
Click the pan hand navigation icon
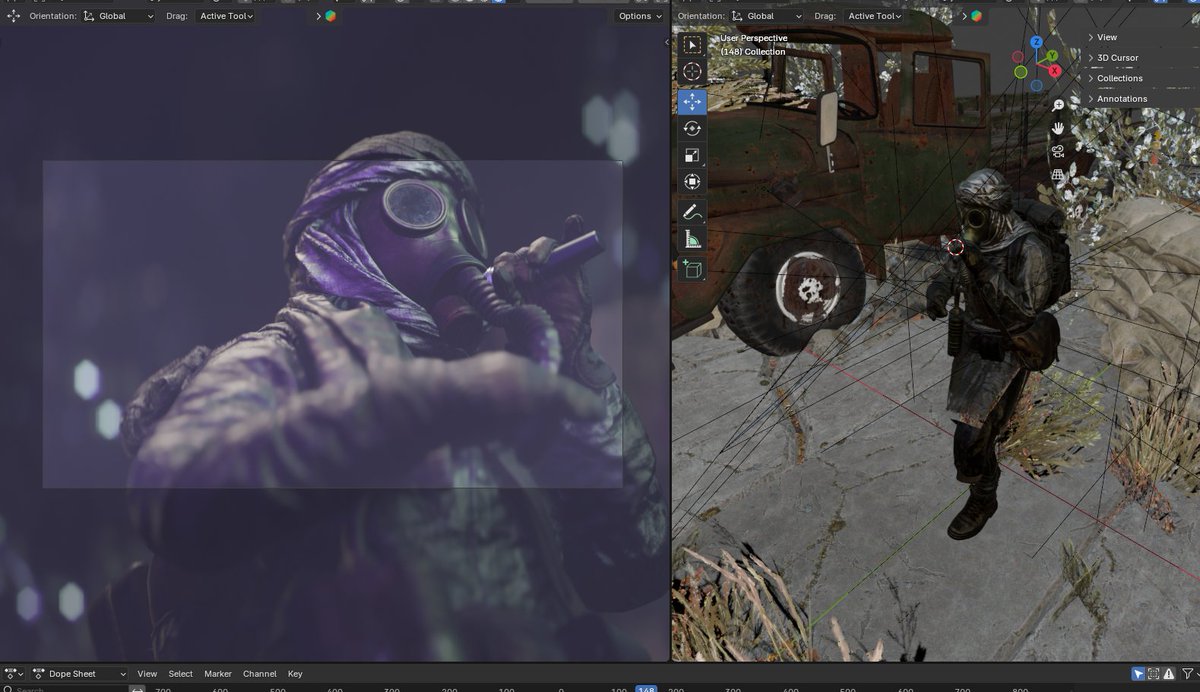point(1058,128)
